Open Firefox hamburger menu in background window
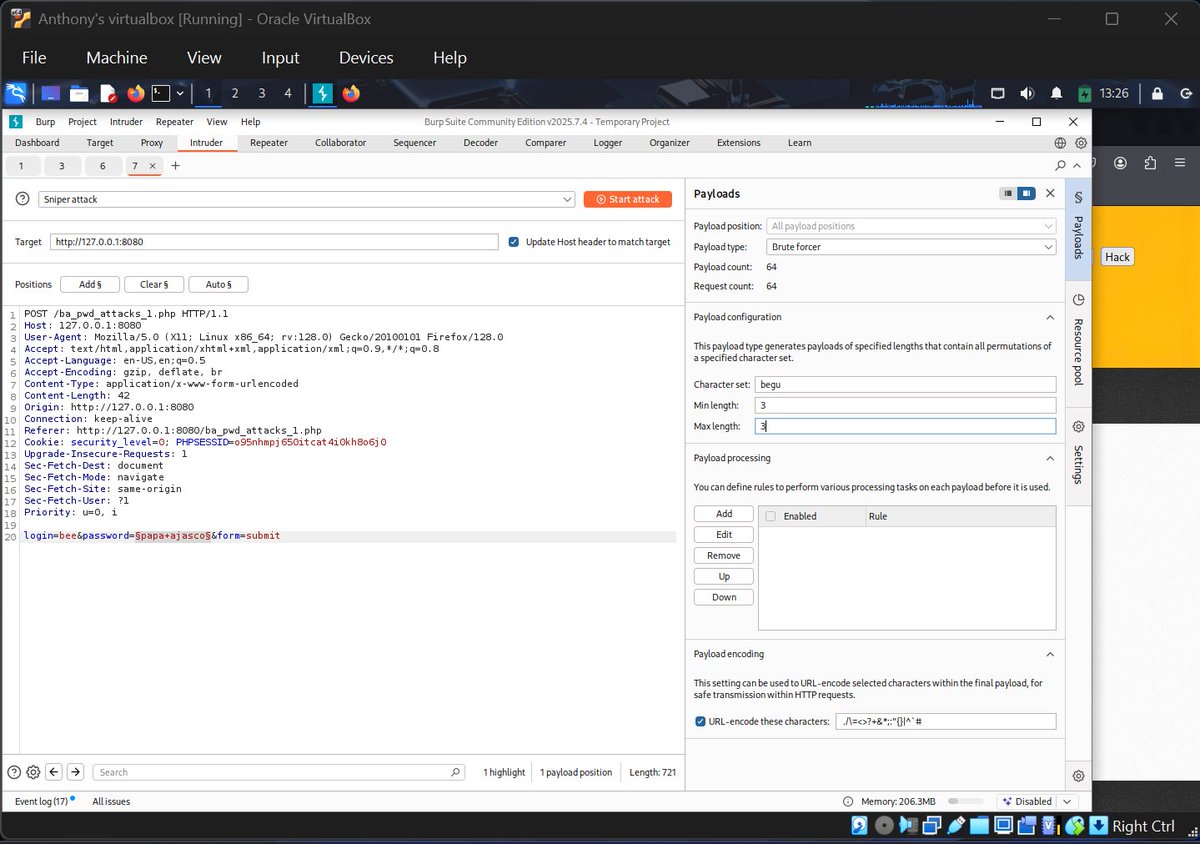 pyautogui.click(x=1181, y=162)
